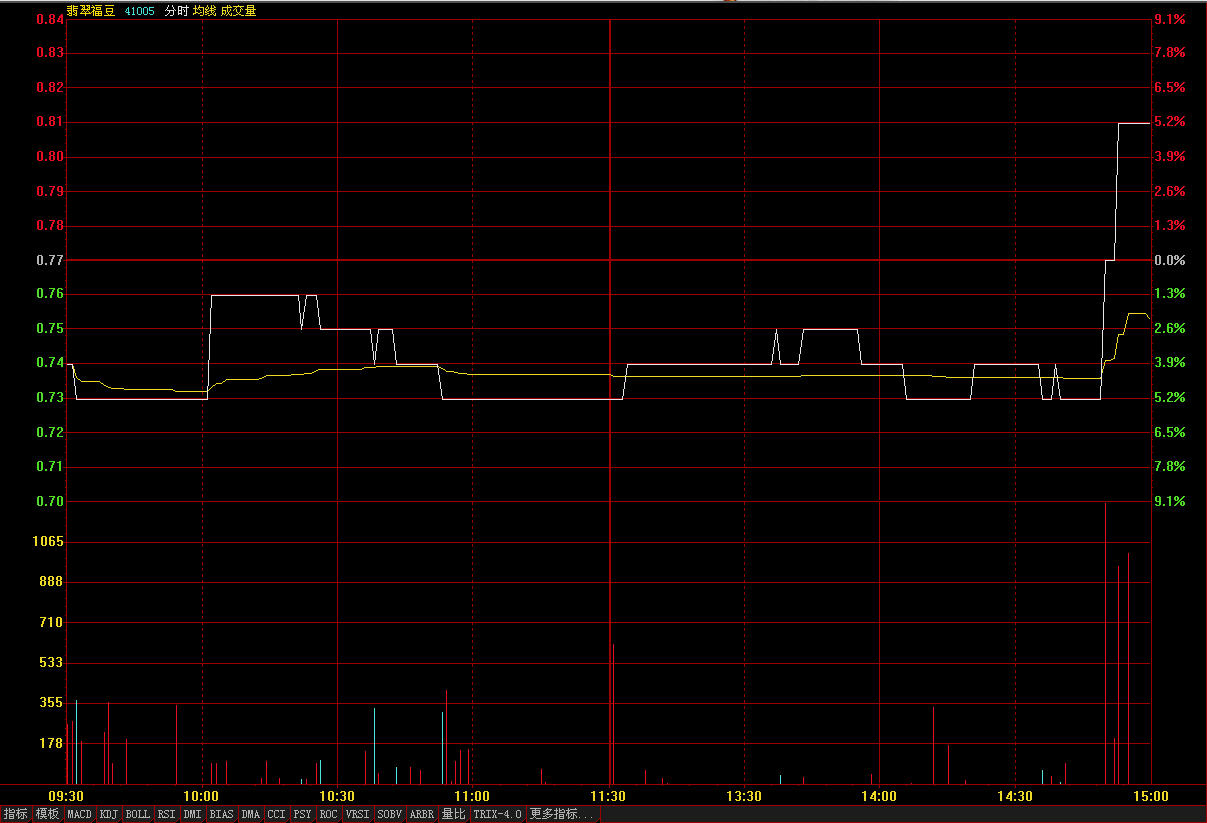
Task: Switch to the KDJ indicator tab
Action: point(109,814)
